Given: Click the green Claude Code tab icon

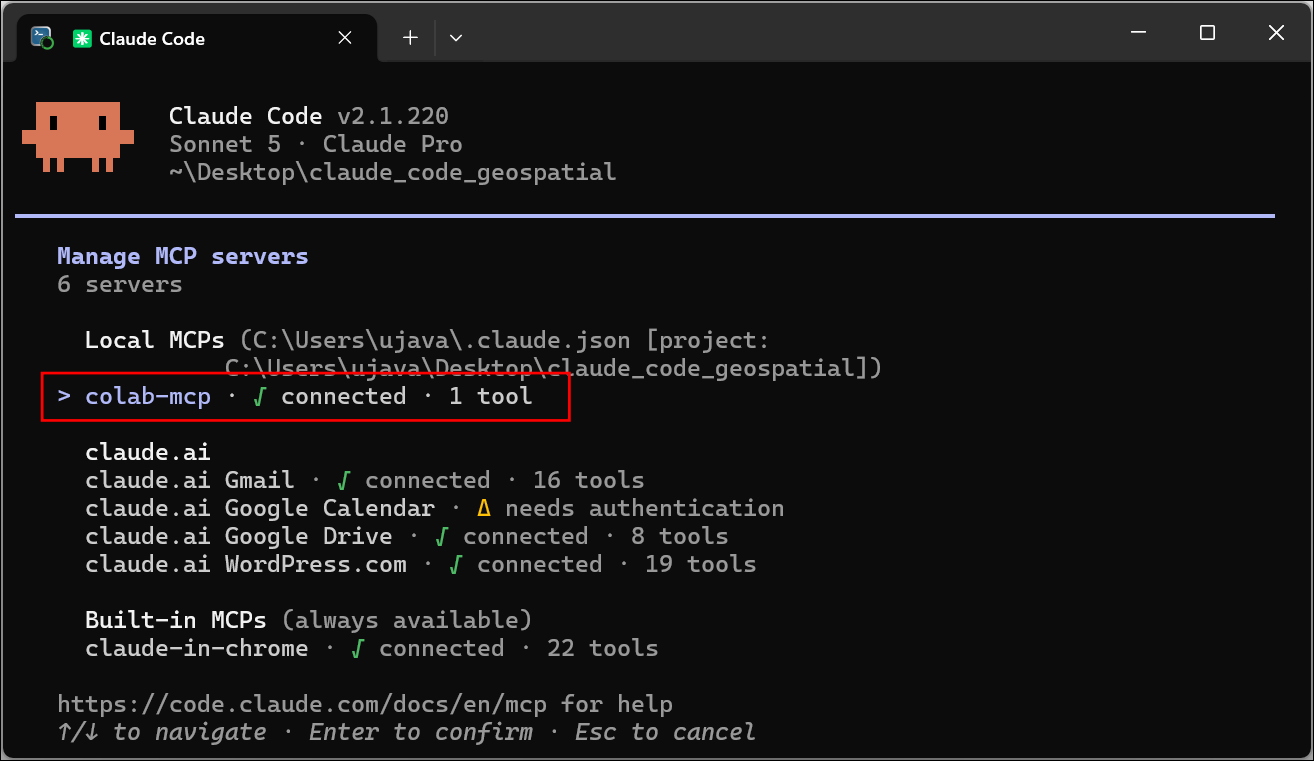Looking at the screenshot, I should [82, 38].
